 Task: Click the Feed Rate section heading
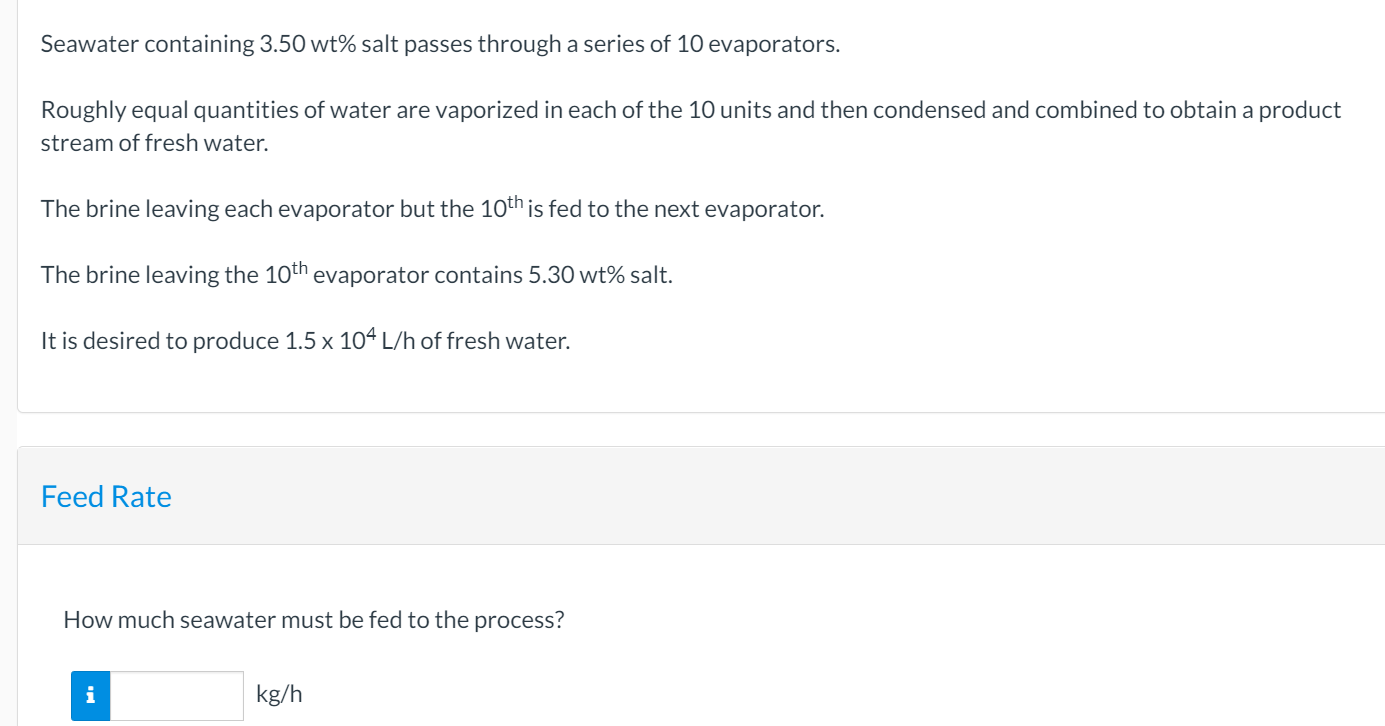pos(106,496)
